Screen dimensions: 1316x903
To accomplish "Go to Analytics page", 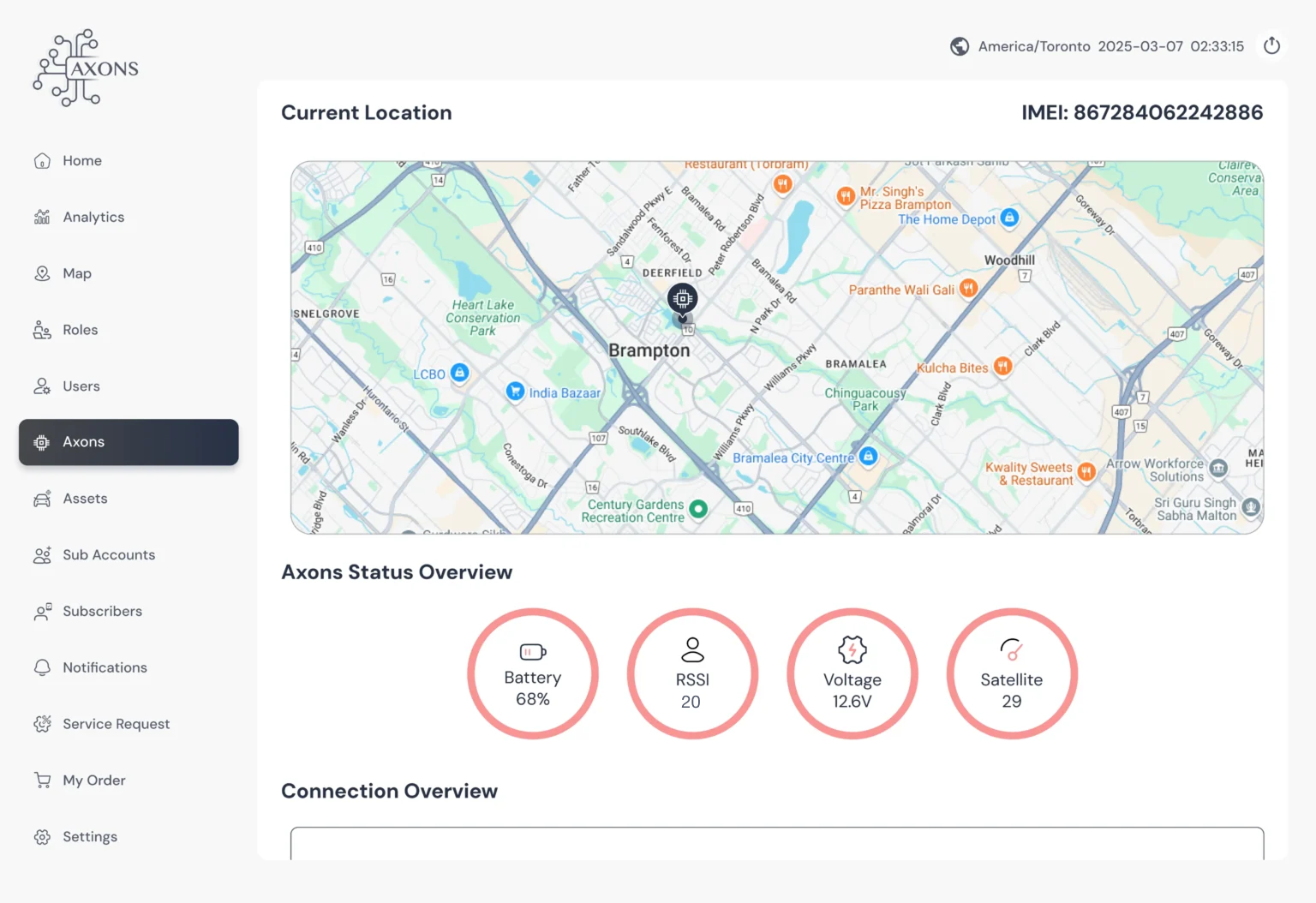I will click(93, 218).
